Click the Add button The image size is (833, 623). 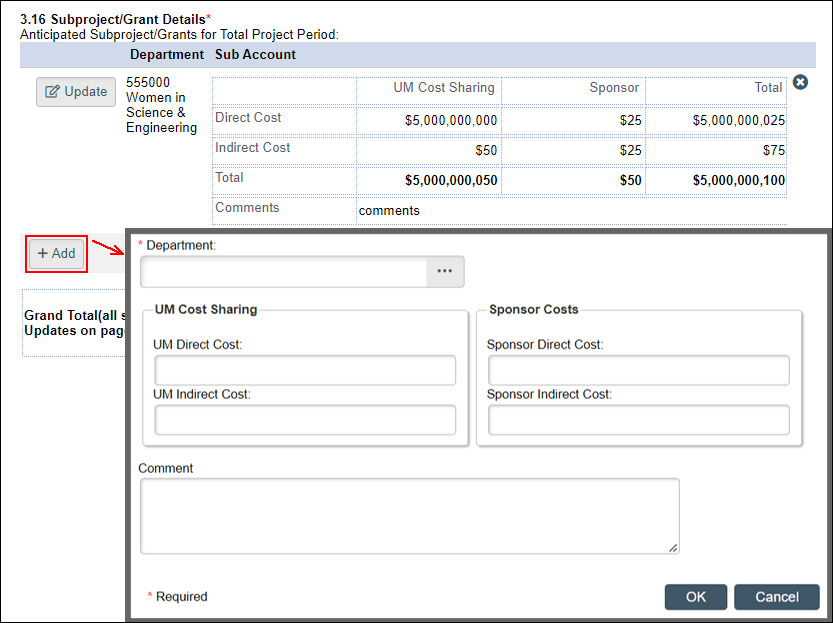[56, 253]
